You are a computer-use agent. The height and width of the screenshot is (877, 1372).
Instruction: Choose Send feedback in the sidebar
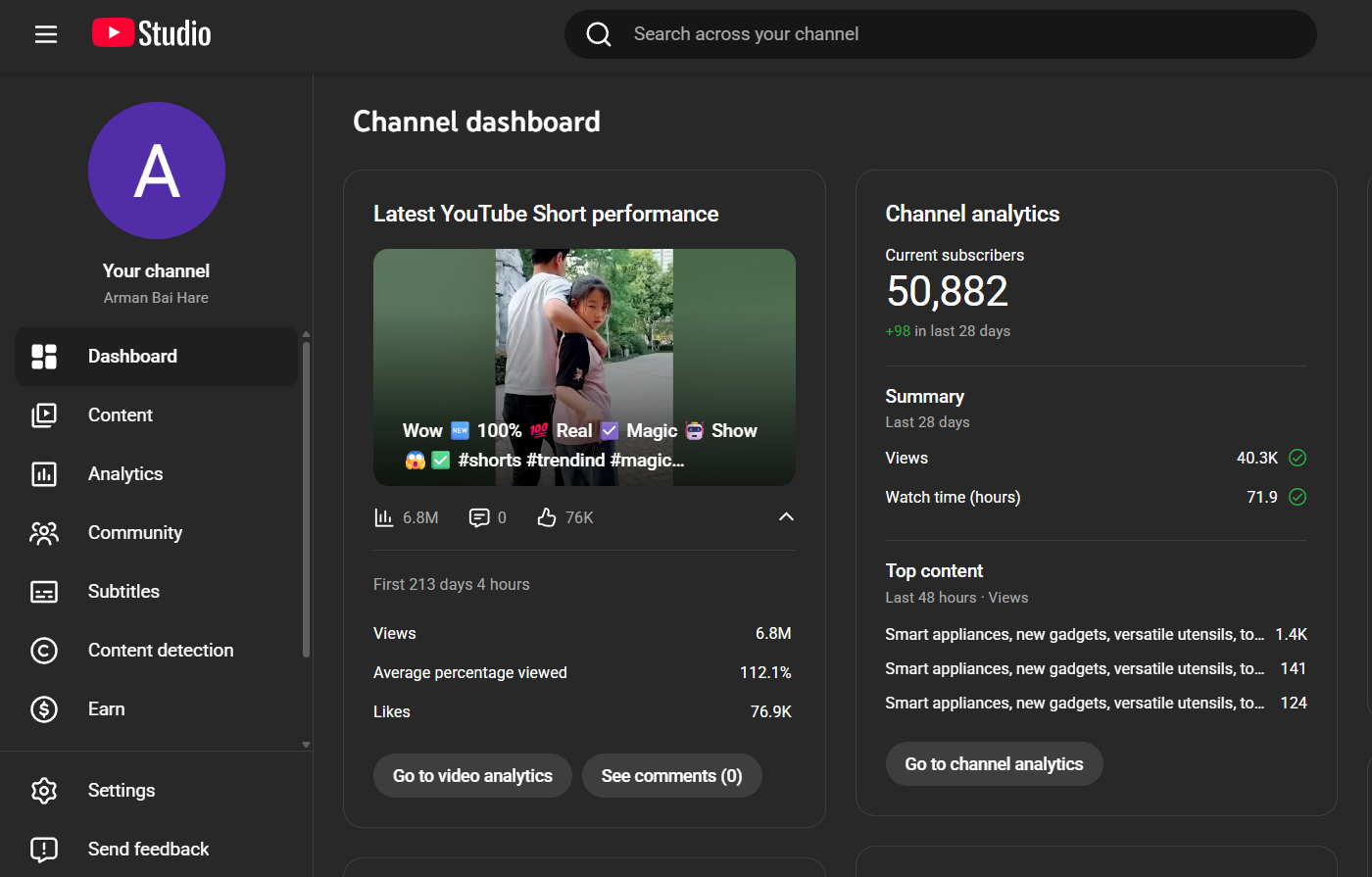[148, 850]
